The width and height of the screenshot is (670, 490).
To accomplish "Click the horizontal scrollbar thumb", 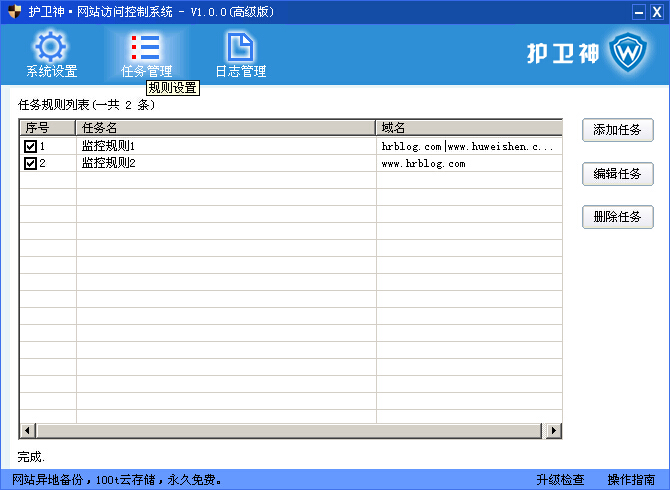I will pyautogui.click(x=289, y=430).
